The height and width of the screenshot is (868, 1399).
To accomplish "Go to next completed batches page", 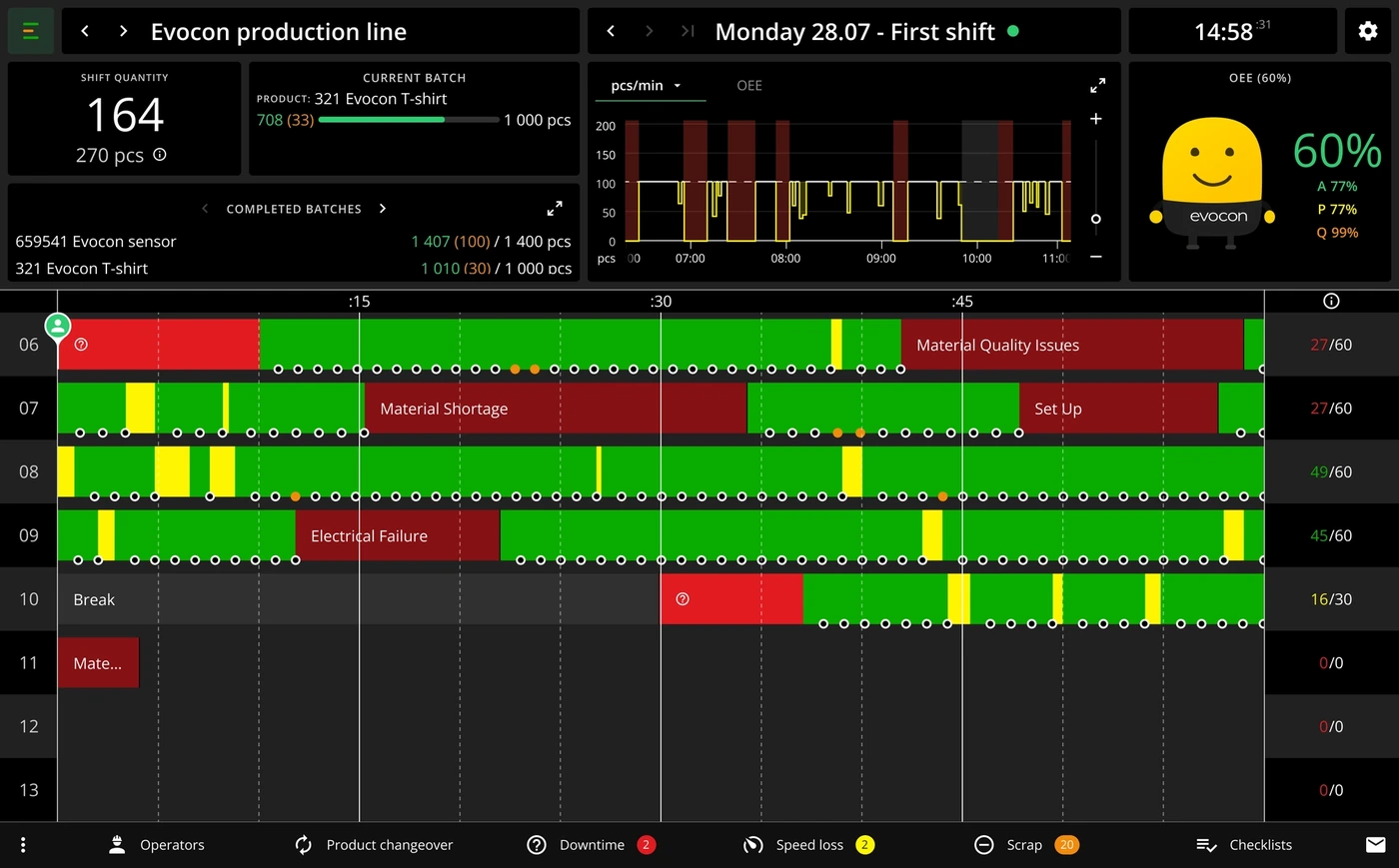I will click(x=383, y=209).
